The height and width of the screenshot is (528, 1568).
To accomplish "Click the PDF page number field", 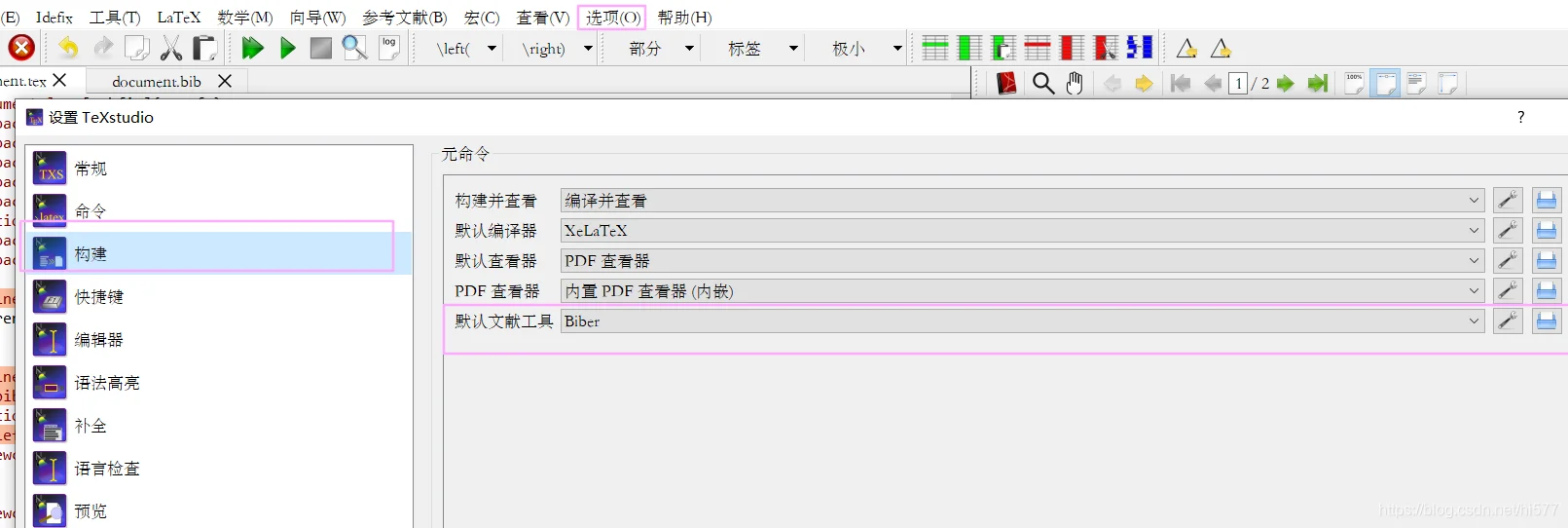I will (x=1238, y=84).
